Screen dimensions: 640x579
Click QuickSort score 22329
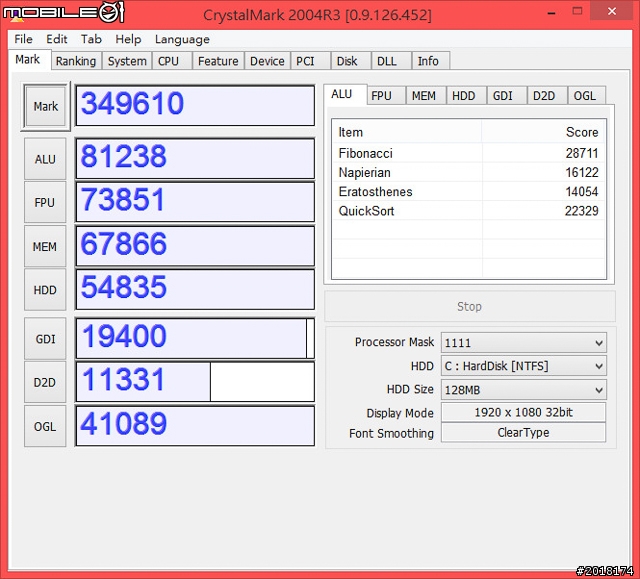pos(581,211)
